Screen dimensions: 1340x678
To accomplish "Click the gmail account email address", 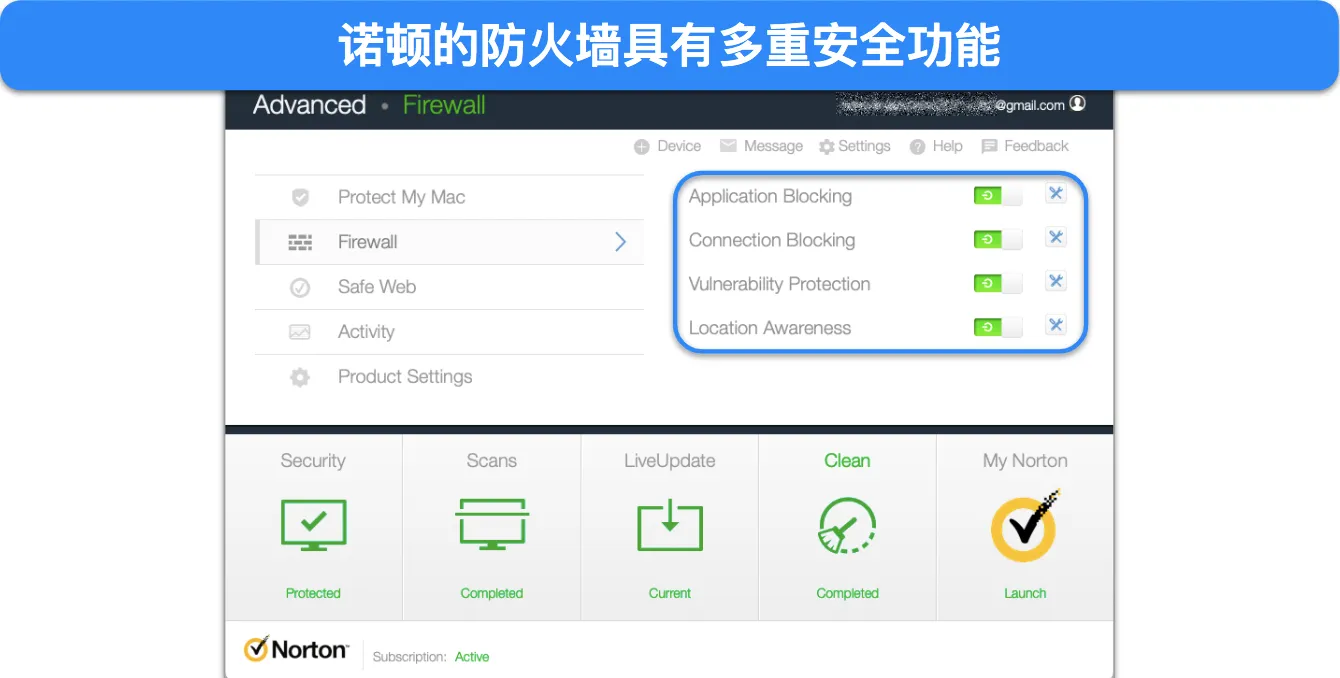I will pos(950,105).
